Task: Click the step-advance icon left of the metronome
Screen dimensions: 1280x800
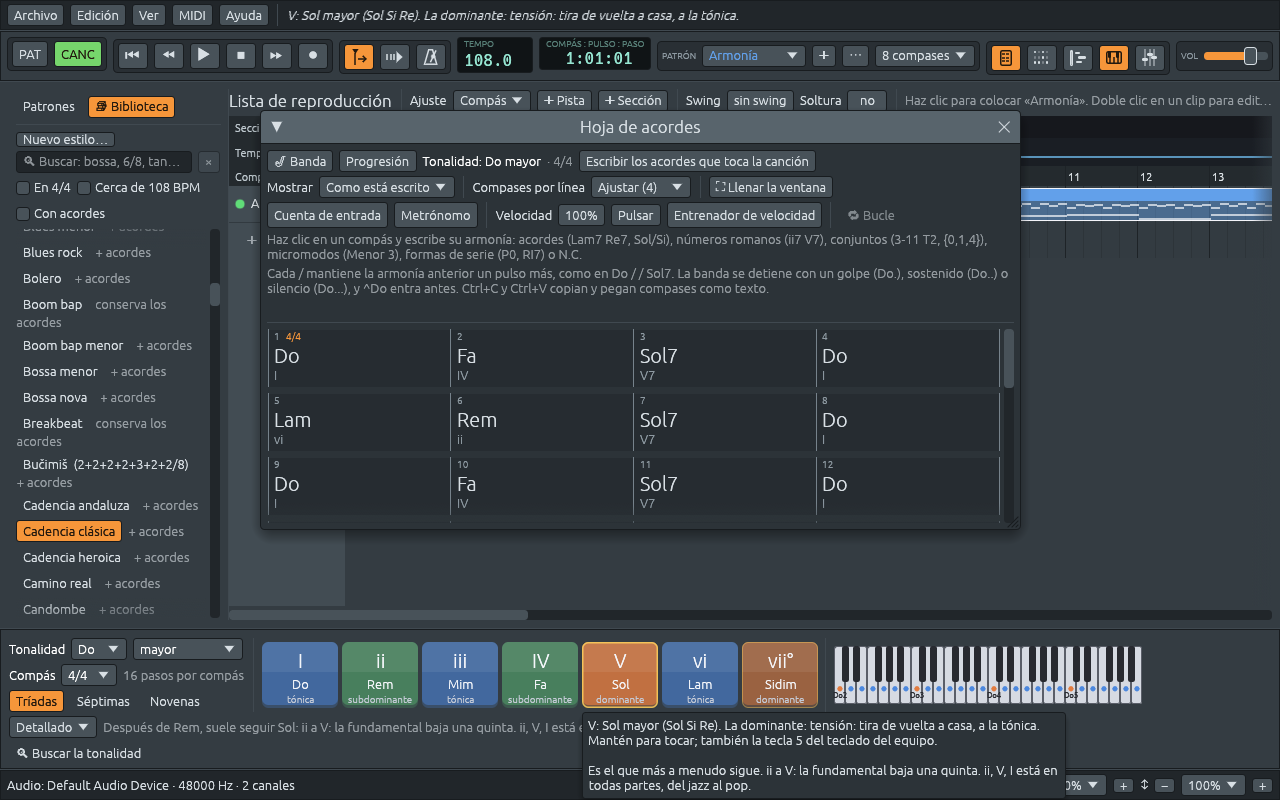Action: click(x=395, y=56)
